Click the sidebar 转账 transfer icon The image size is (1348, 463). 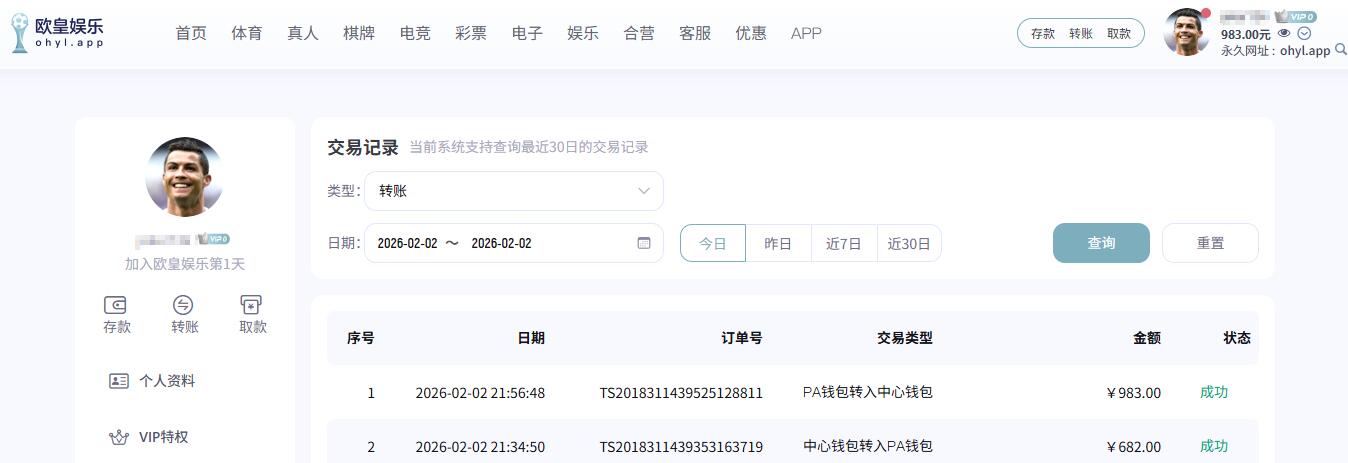tap(184, 306)
